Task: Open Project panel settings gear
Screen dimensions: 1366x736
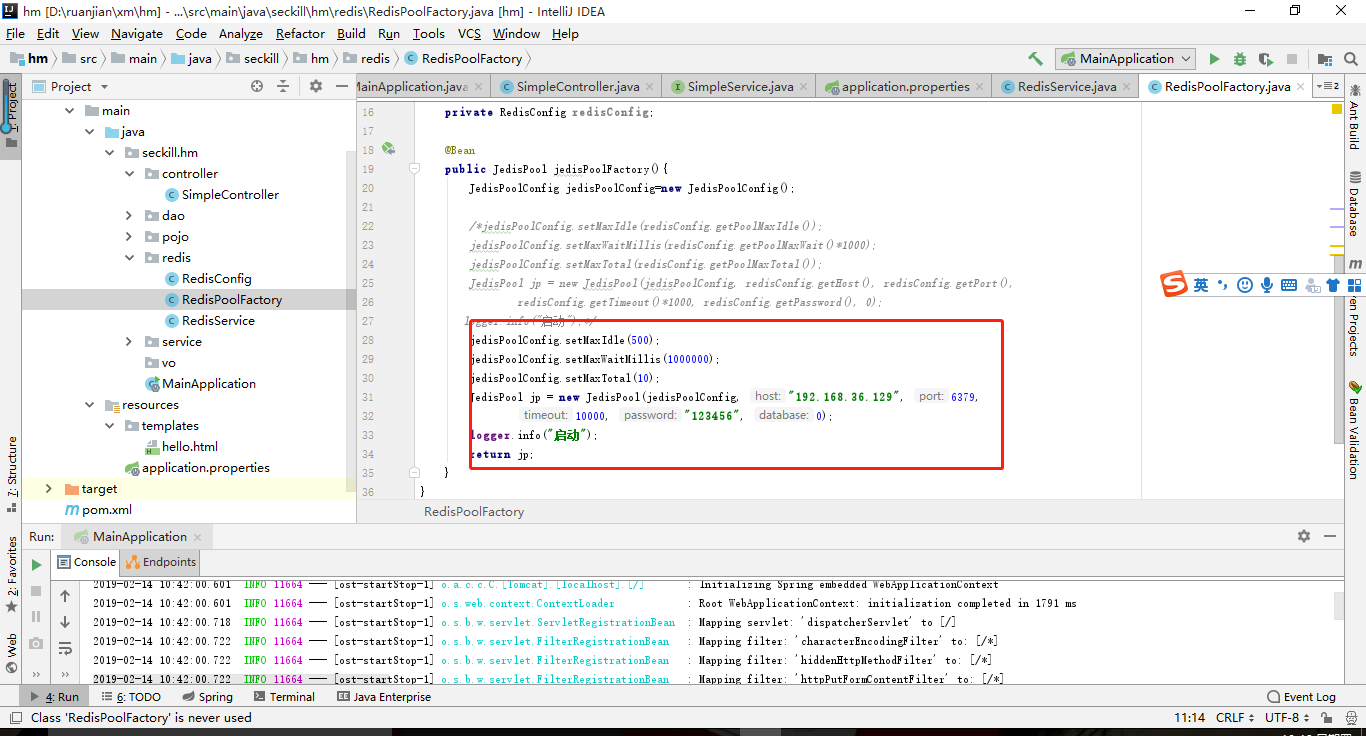Action: click(x=316, y=87)
